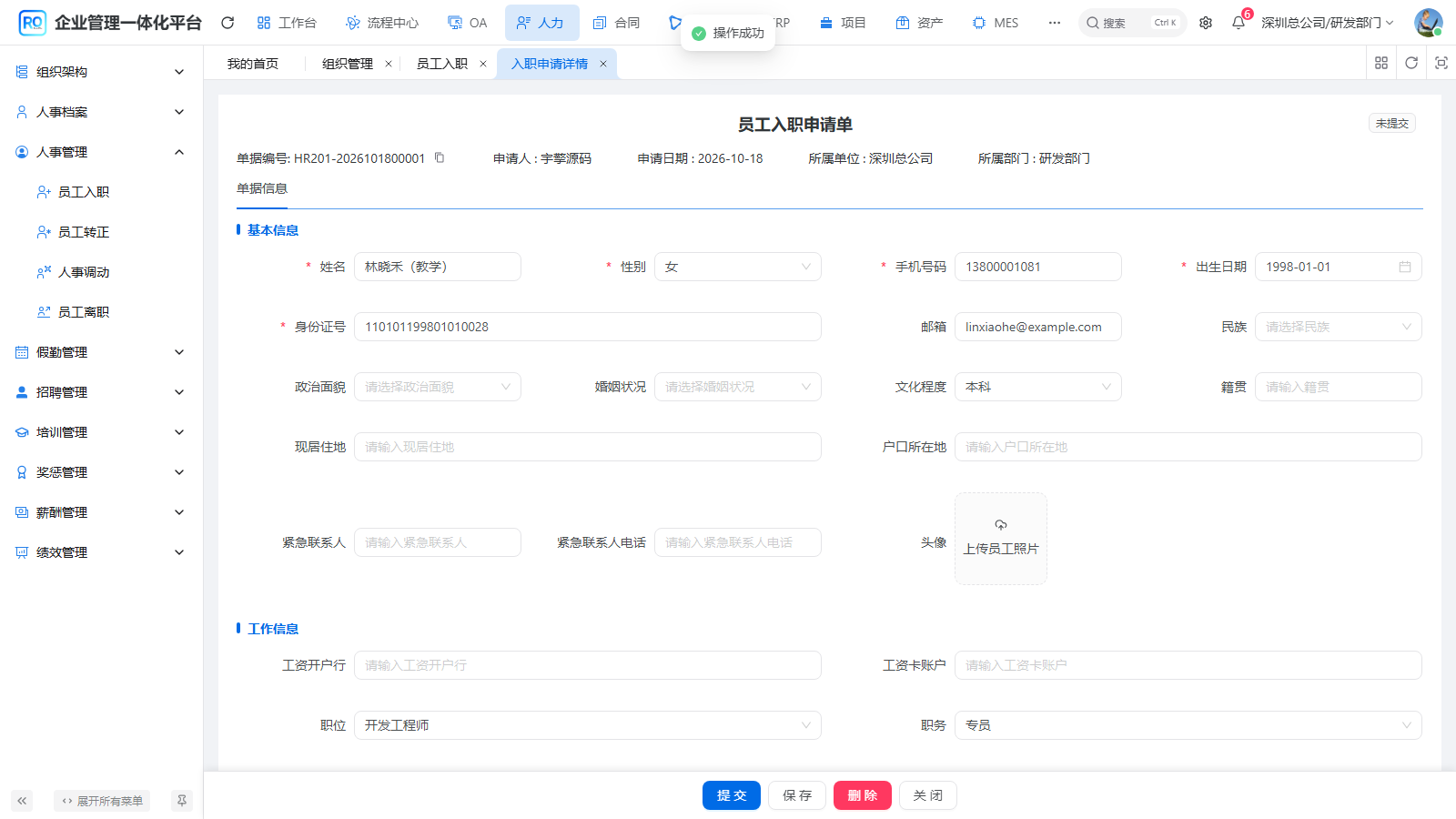Open the top search box
The image size is (1456, 819).
click(x=1133, y=23)
